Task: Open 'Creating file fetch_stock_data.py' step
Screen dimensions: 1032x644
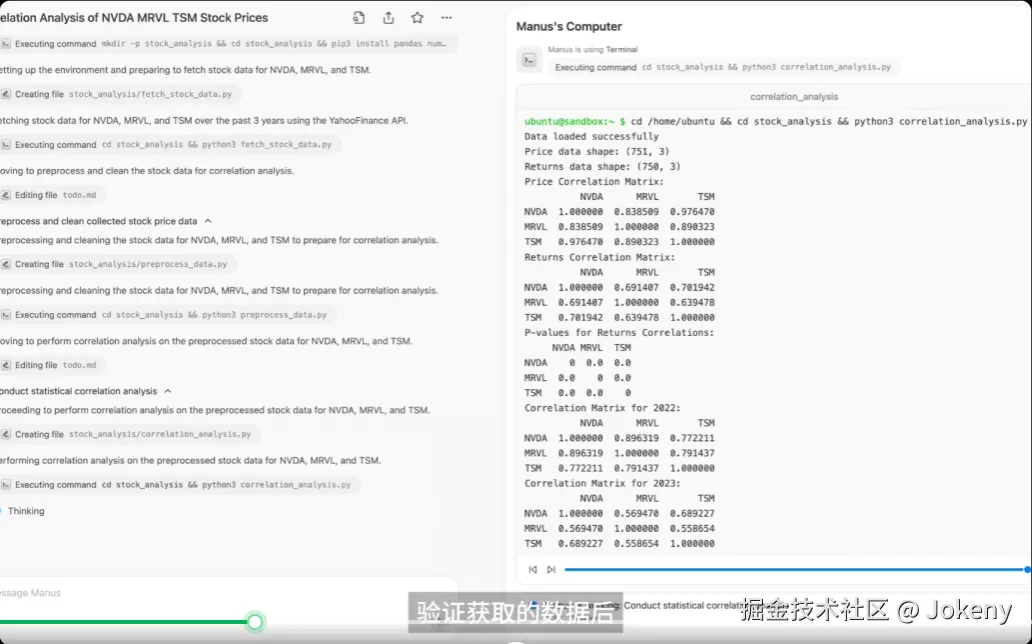Action: pyautogui.click(x=120, y=94)
